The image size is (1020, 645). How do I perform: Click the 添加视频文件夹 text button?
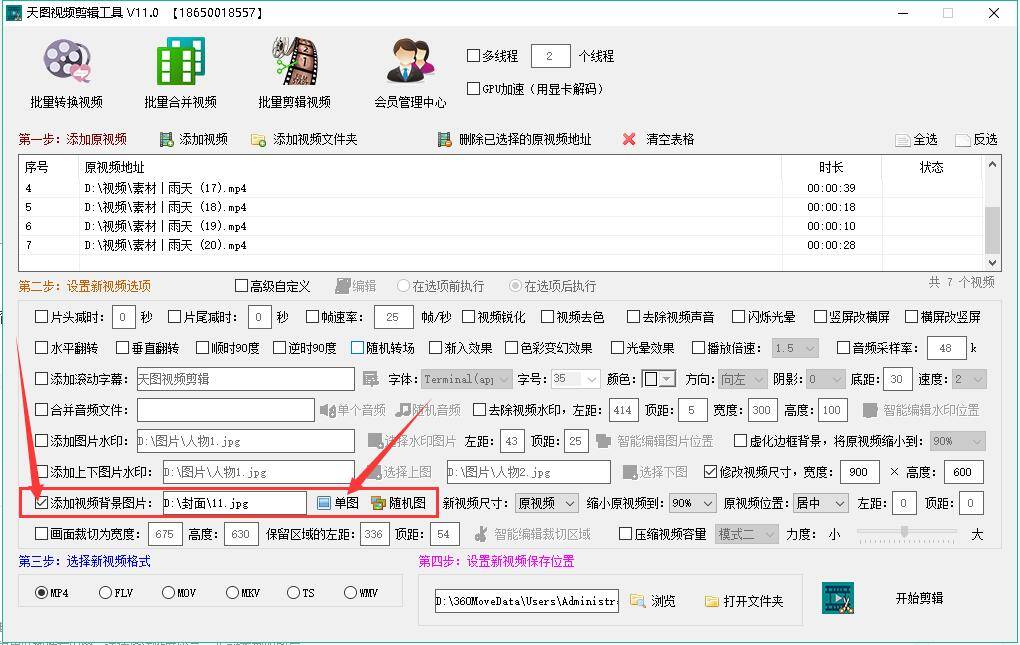(315, 139)
